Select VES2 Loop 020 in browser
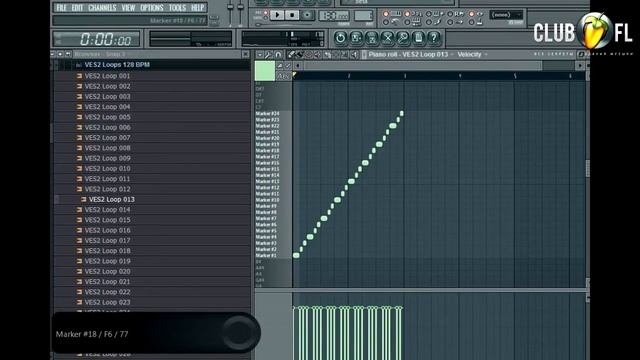Screen dimensions: 640x360 point(107,271)
